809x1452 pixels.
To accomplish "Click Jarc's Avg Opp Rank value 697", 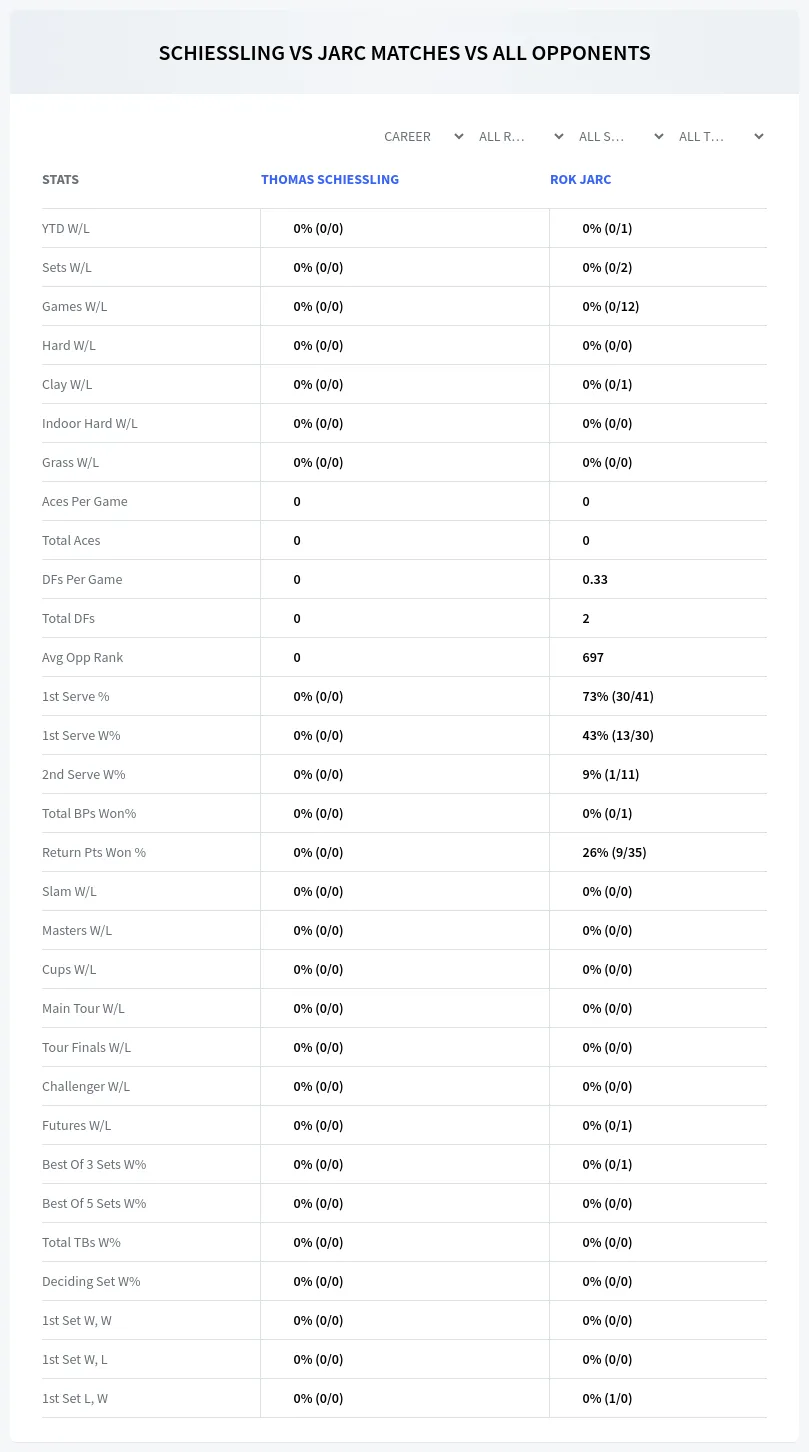I will click(593, 657).
